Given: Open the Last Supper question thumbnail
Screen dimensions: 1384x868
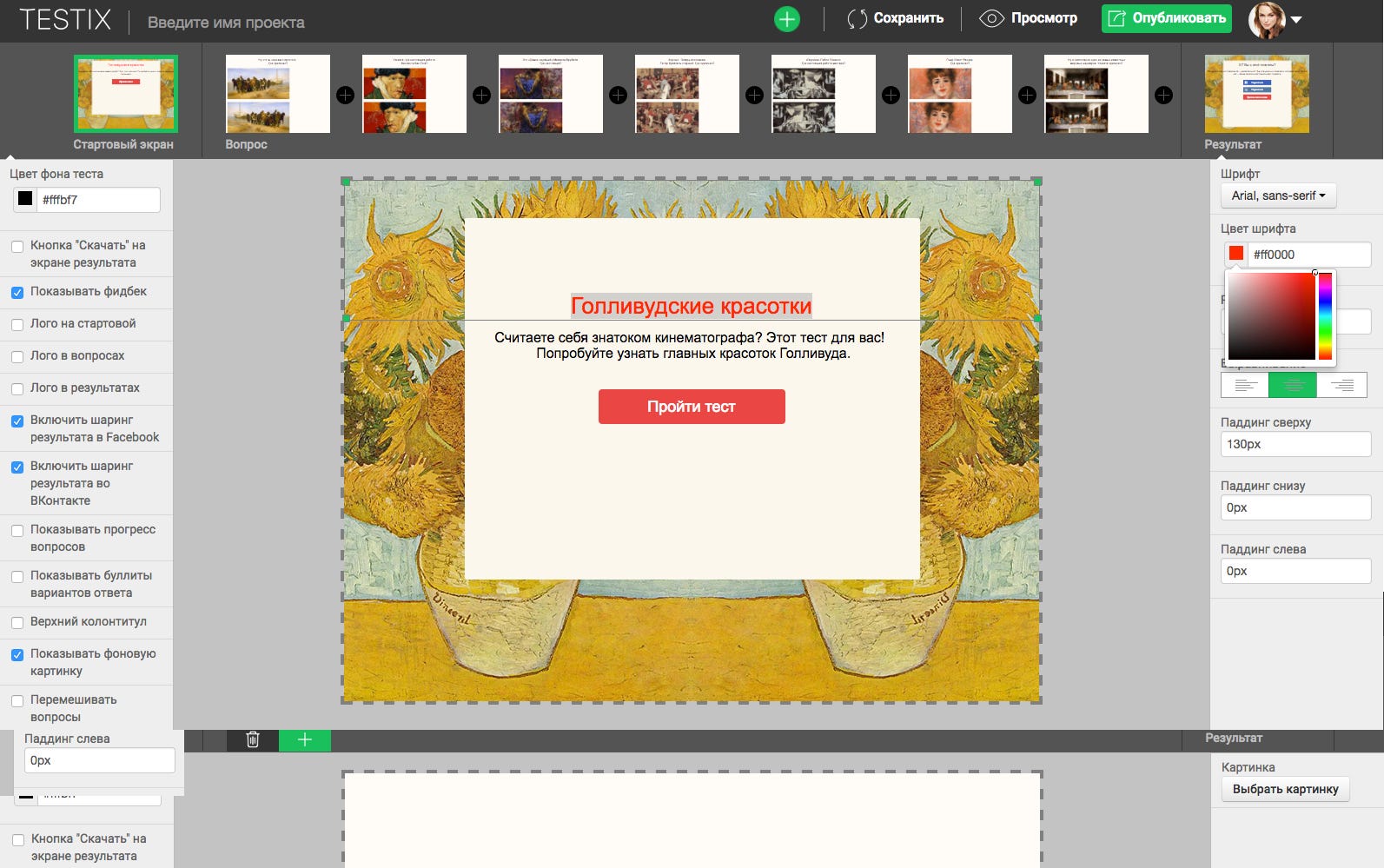Looking at the screenshot, I should tap(1096, 94).
